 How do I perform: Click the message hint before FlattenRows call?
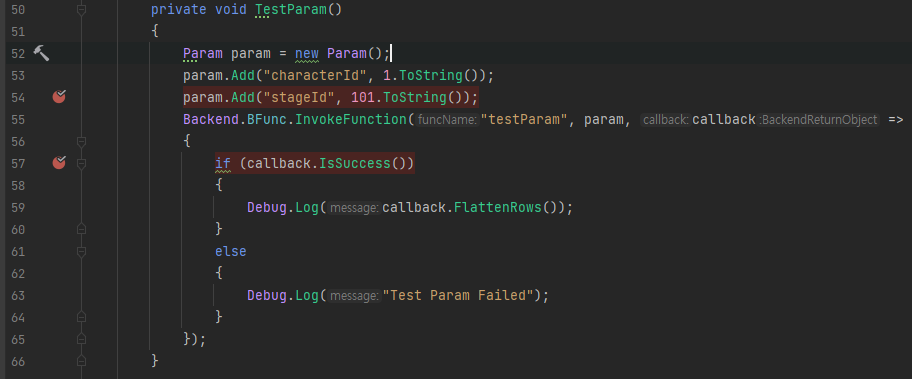coord(354,208)
